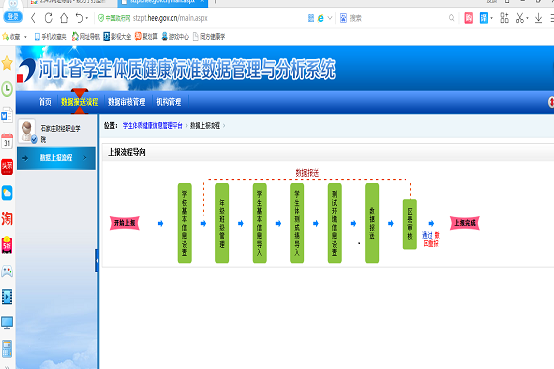
Task: Click the 开始上报 pink button
Action: pyautogui.click(x=125, y=223)
